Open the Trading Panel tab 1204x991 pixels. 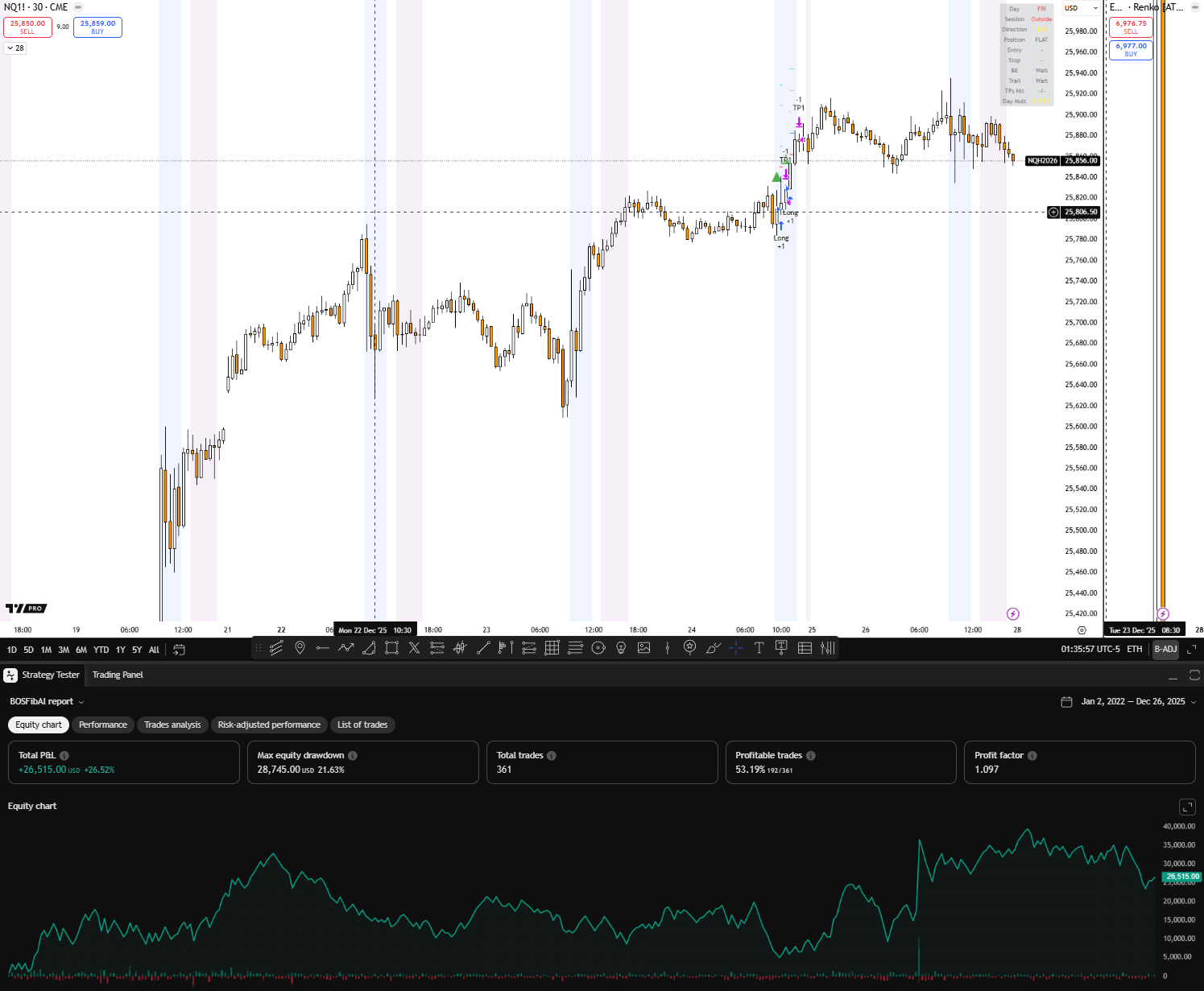click(x=118, y=675)
